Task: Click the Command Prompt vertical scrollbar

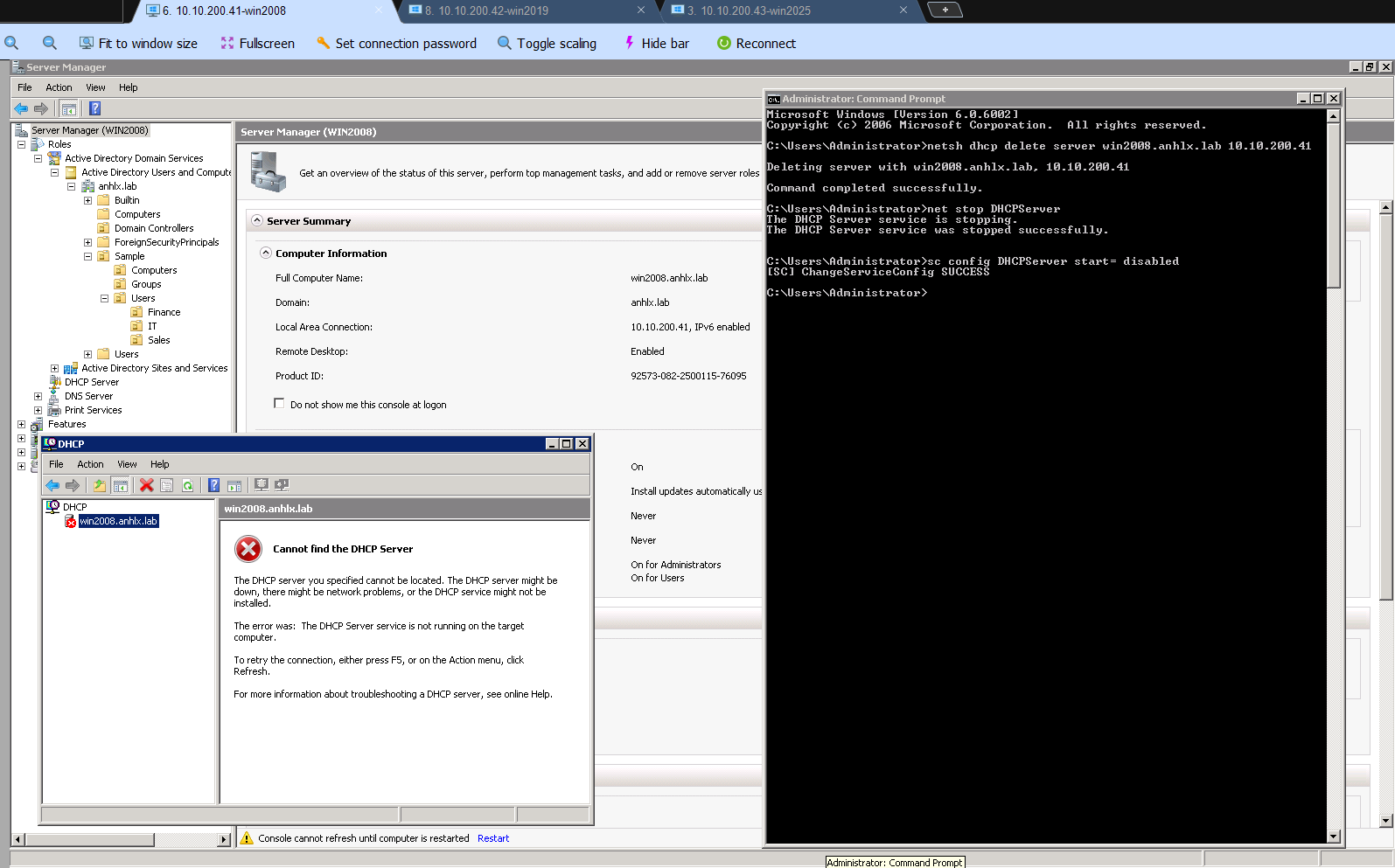Action: (x=1333, y=476)
